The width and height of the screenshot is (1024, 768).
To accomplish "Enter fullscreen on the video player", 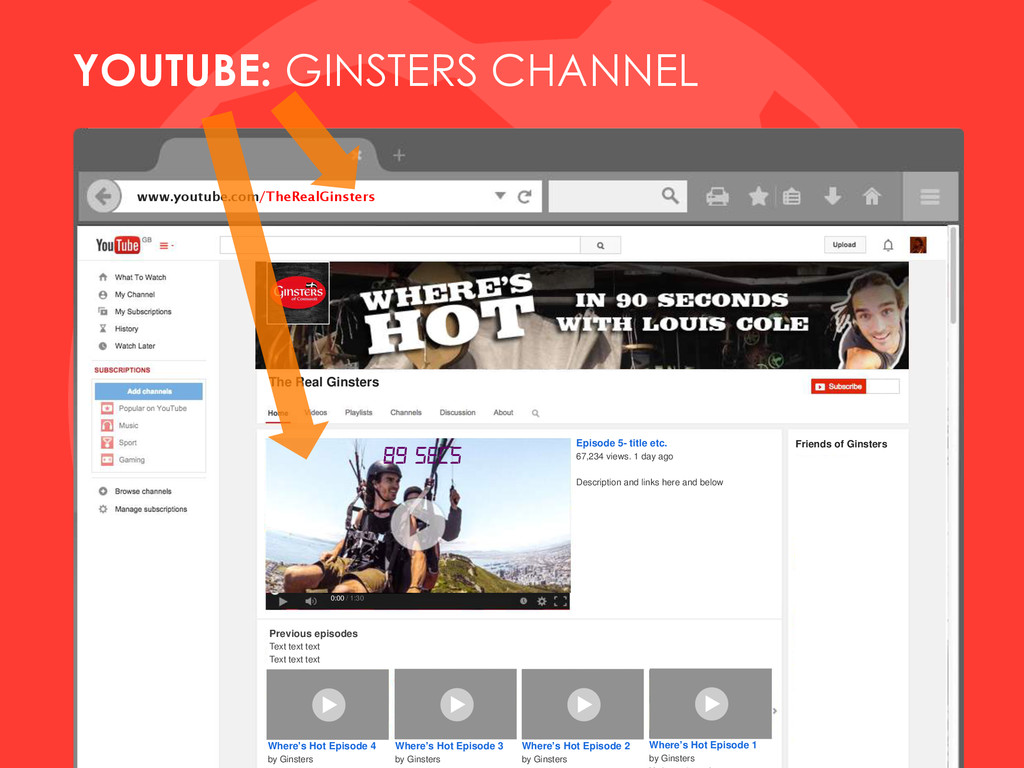I will click(560, 601).
